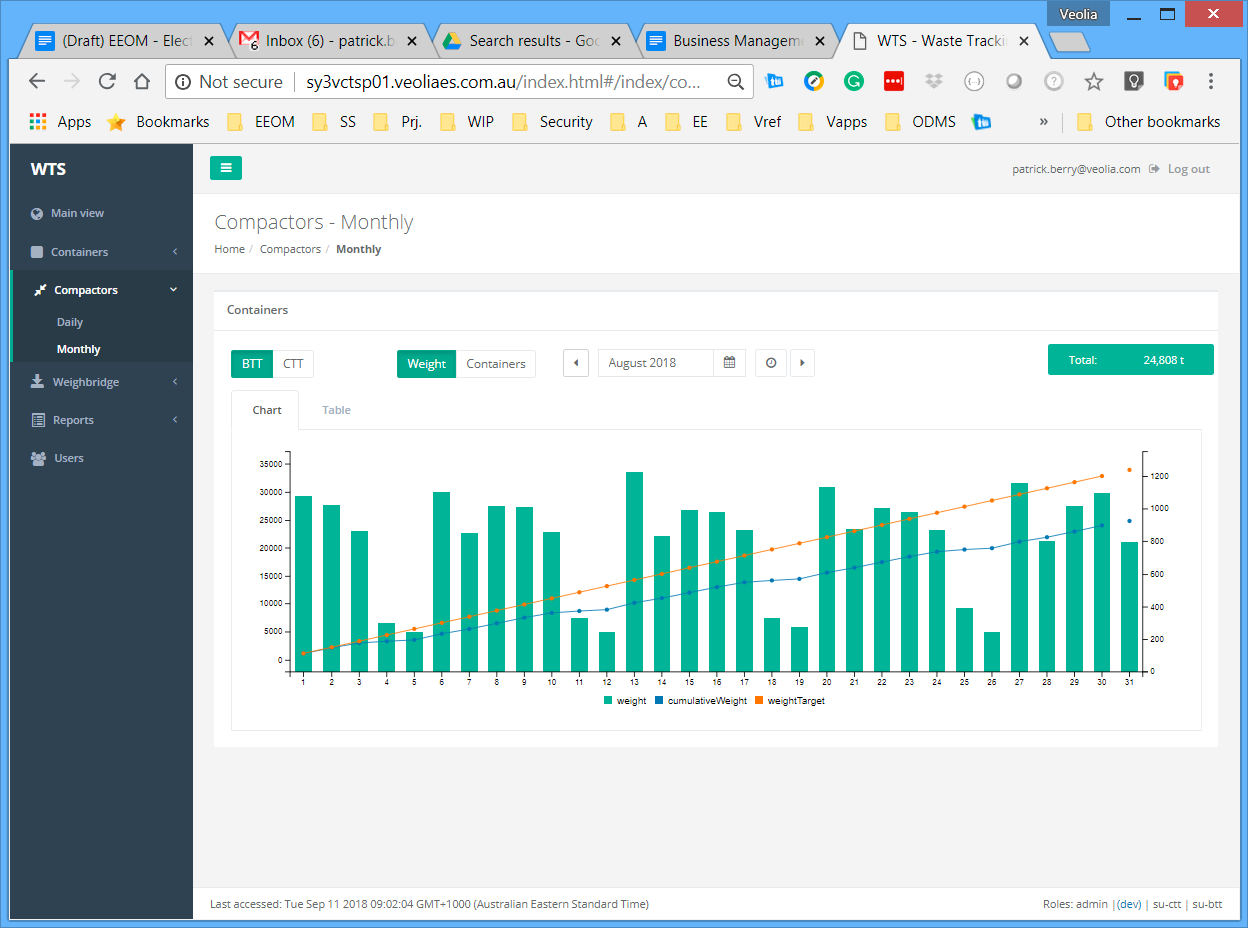1248x928 pixels.
Task: Click the day 13 weight bar
Action: (x=634, y=571)
